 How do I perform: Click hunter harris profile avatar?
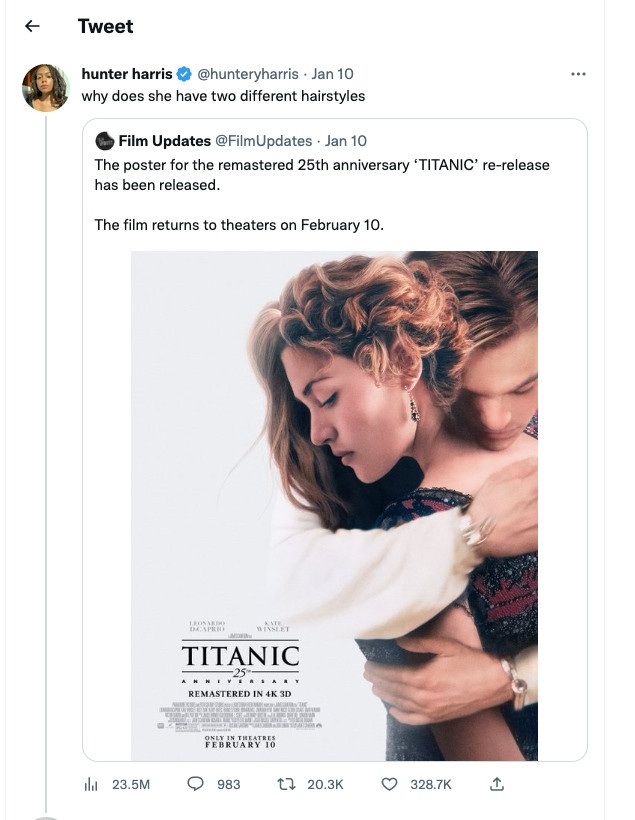point(45,88)
